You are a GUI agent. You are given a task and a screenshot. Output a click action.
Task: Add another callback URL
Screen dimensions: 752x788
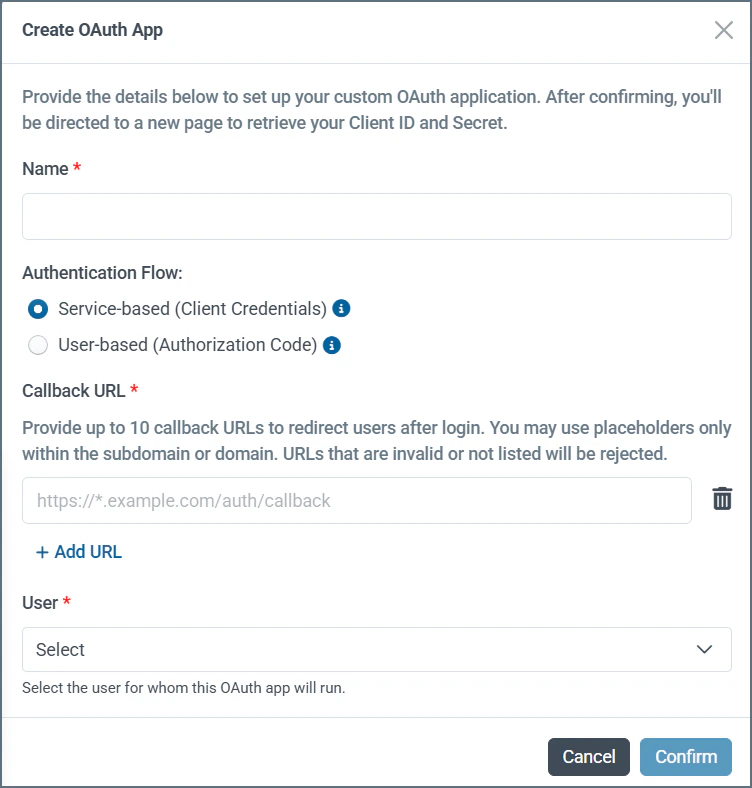pos(79,552)
